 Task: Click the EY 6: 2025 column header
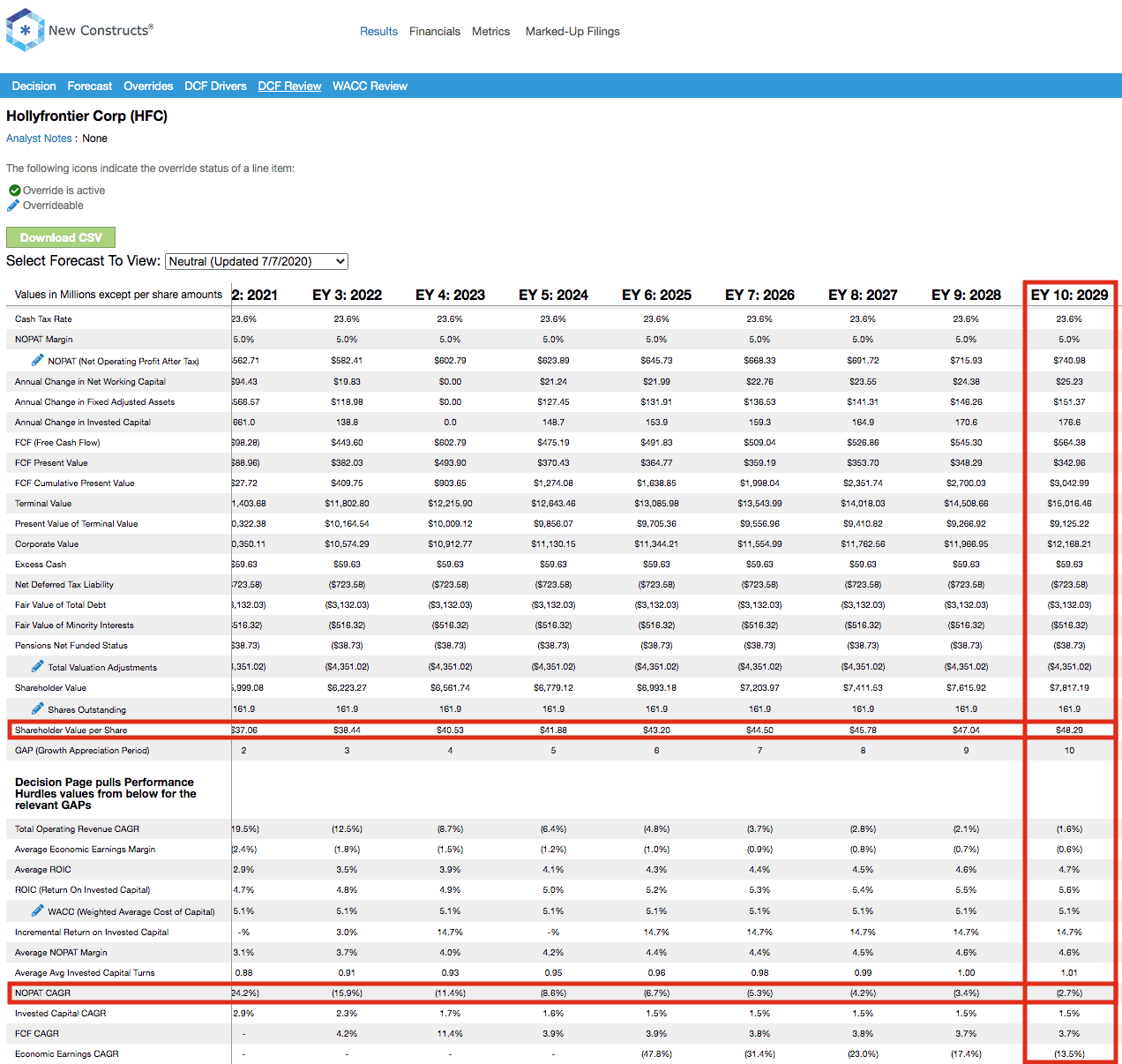point(656,295)
